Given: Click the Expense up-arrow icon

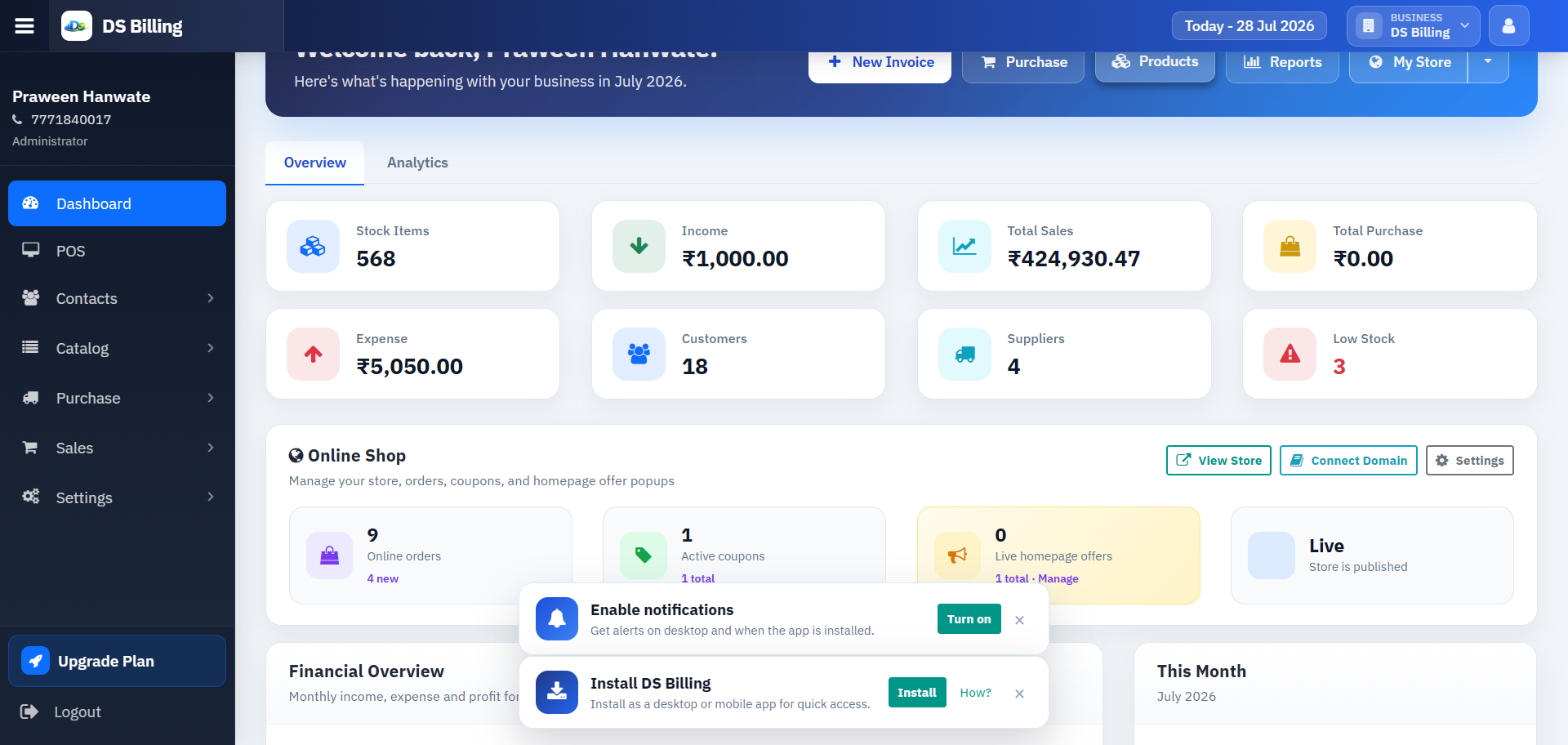Looking at the screenshot, I should (313, 354).
